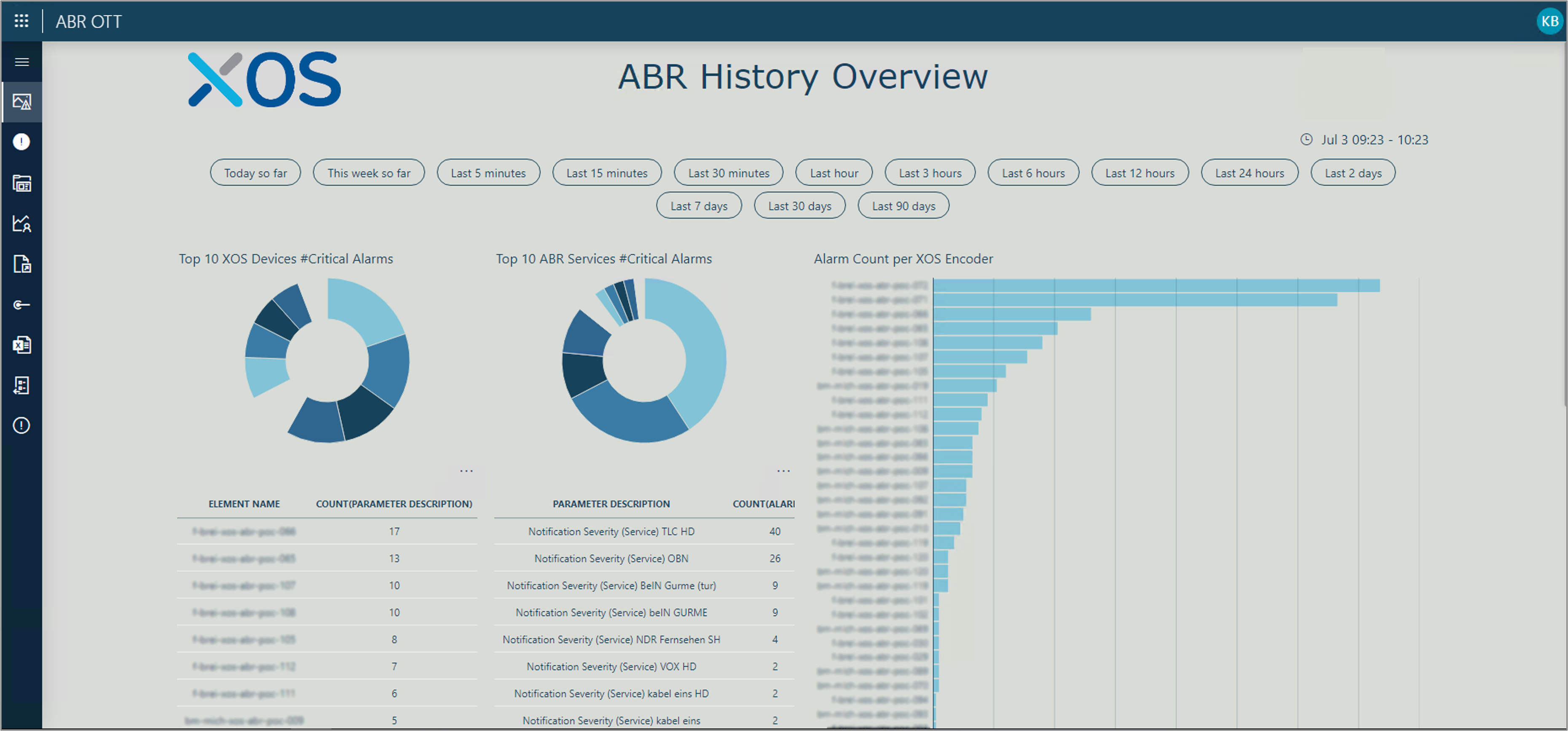Open the Jul 3 09:23 - 10:23 time range

coord(1375,140)
